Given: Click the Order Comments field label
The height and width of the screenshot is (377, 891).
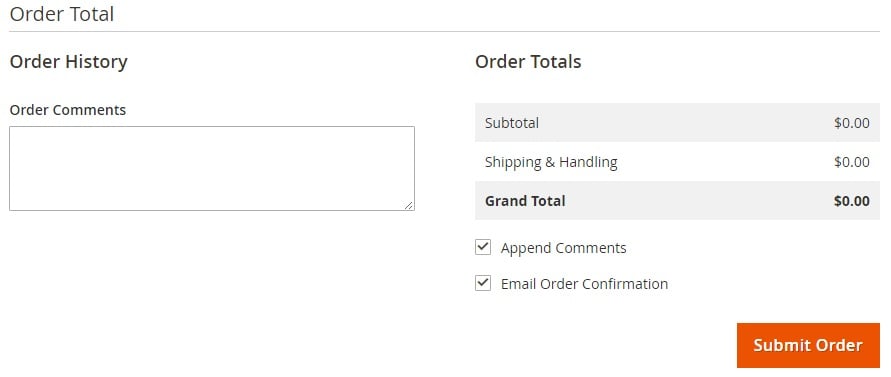Looking at the screenshot, I should point(68,110).
